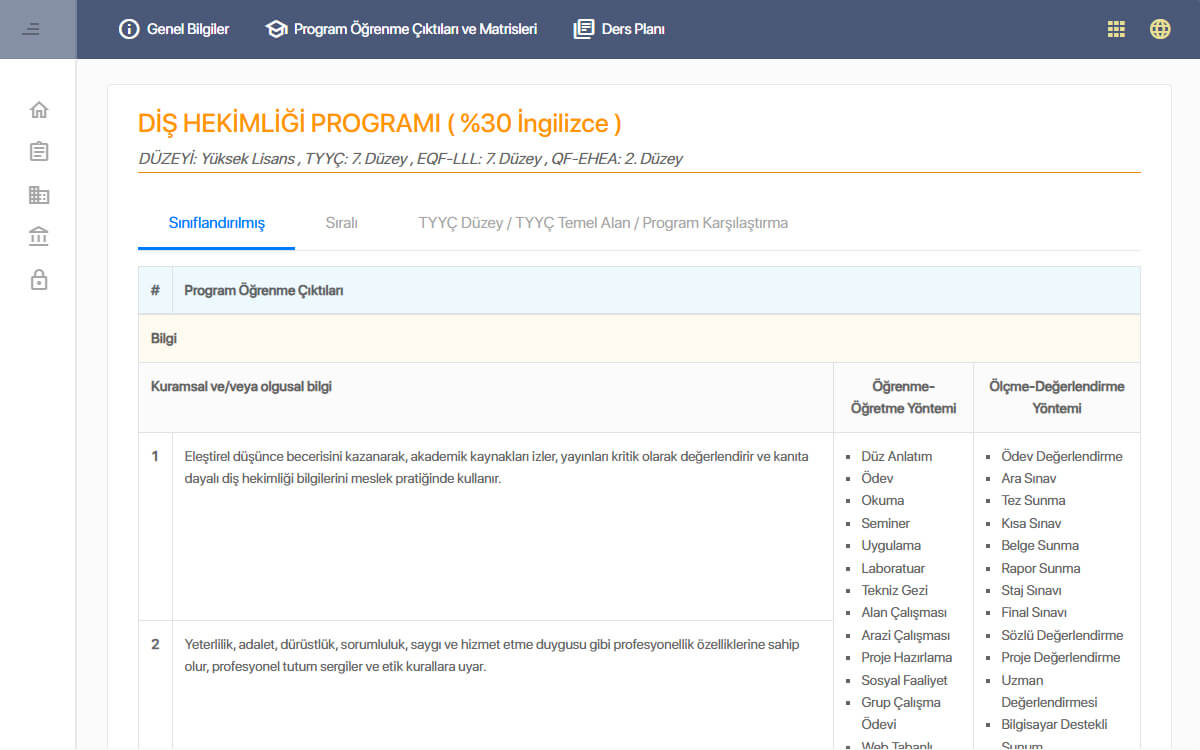
Task: Open the lock icon in sidebar
Action: coord(39,279)
